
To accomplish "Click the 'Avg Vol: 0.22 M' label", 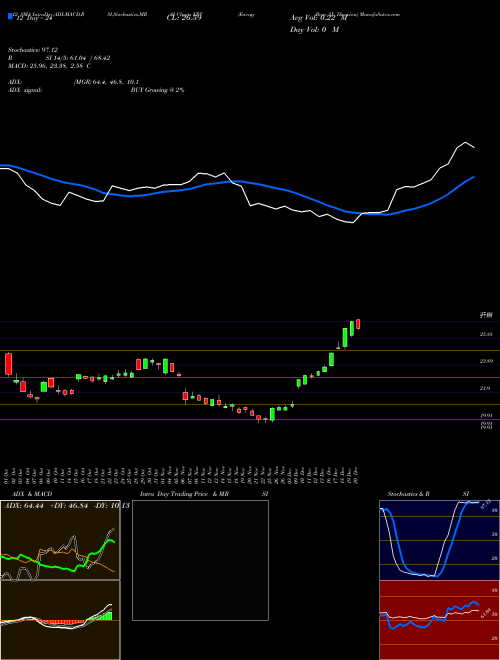I will pos(319,18).
